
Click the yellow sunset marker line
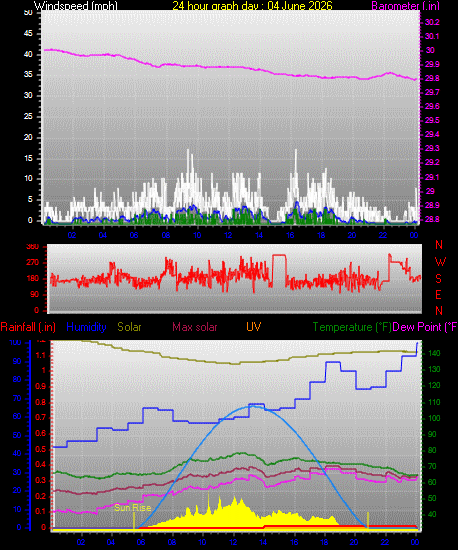point(368,520)
